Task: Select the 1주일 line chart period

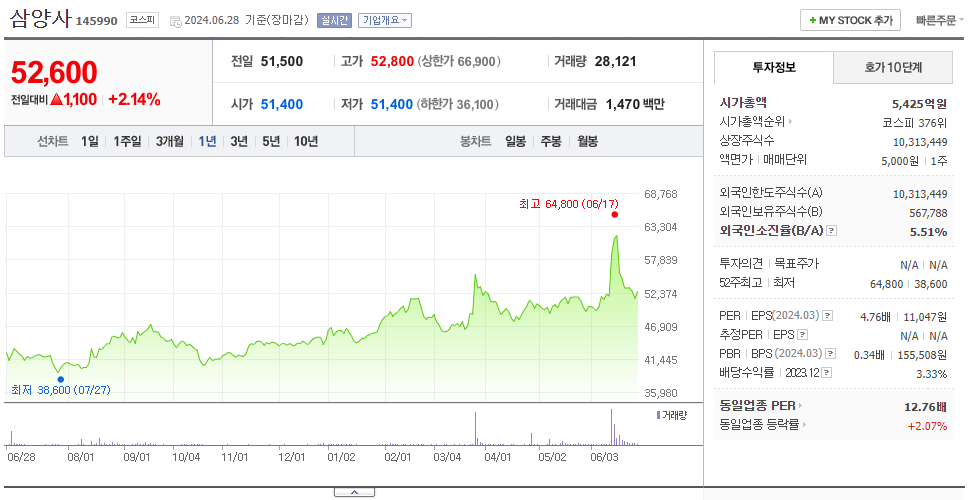Action: pyautogui.click(x=127, y=141)
